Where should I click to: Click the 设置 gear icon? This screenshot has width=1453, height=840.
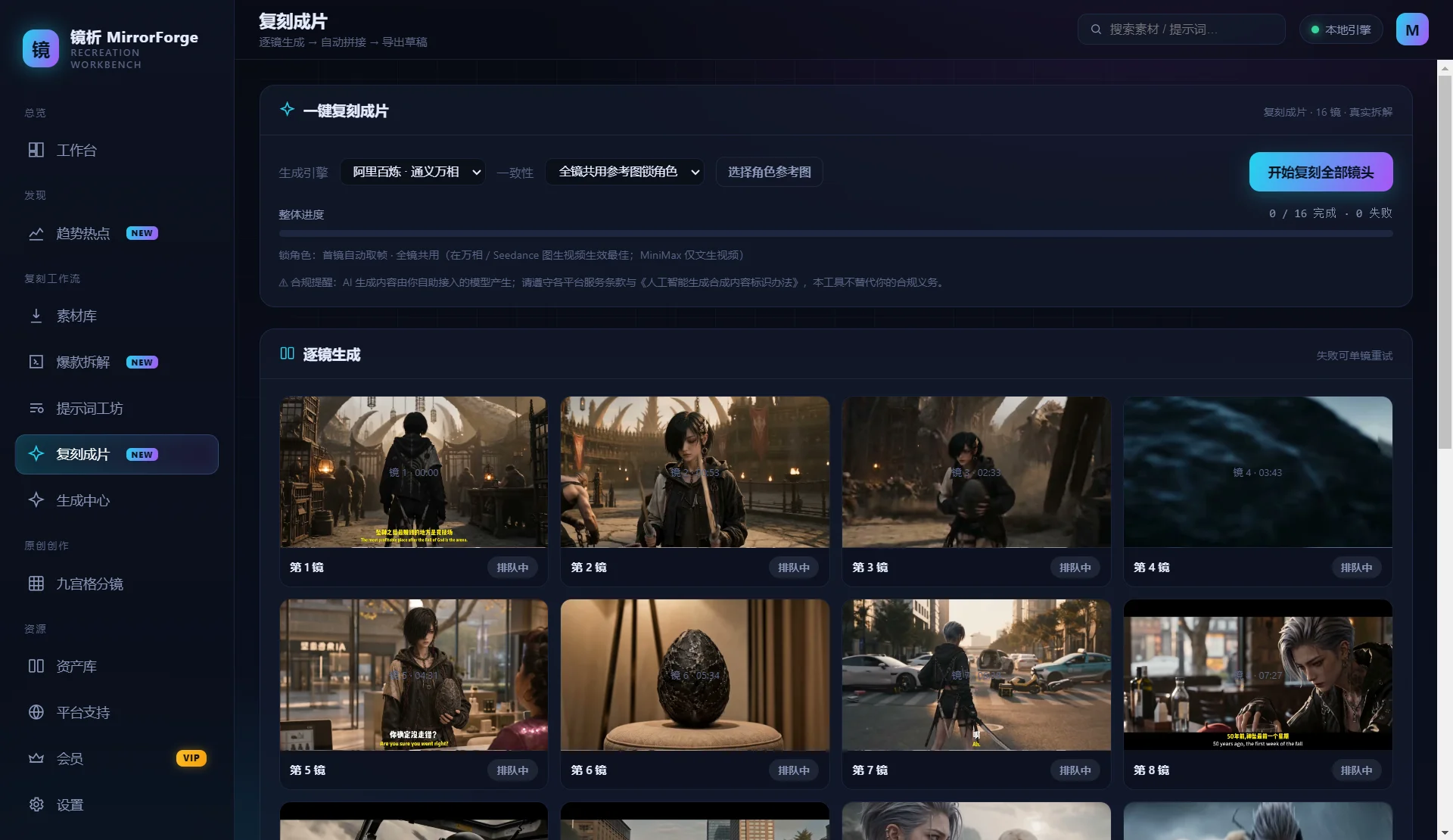click(x=36, y=804)
